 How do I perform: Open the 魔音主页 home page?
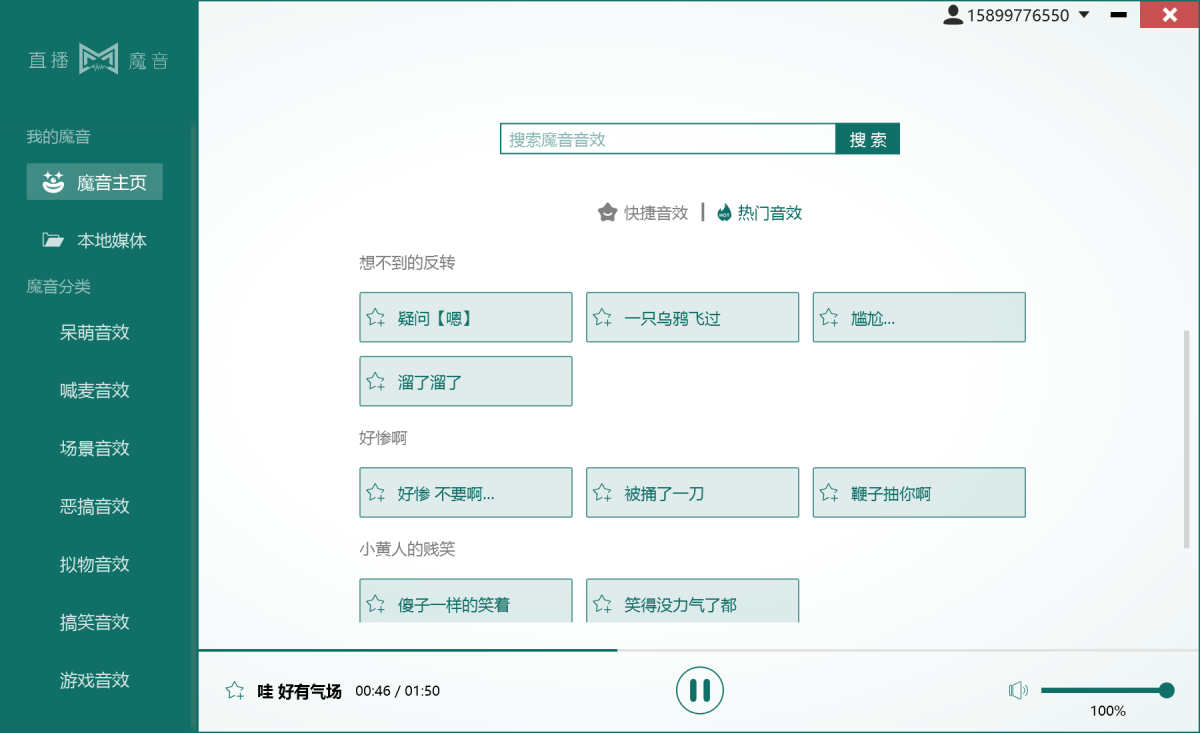coord(94,181)
